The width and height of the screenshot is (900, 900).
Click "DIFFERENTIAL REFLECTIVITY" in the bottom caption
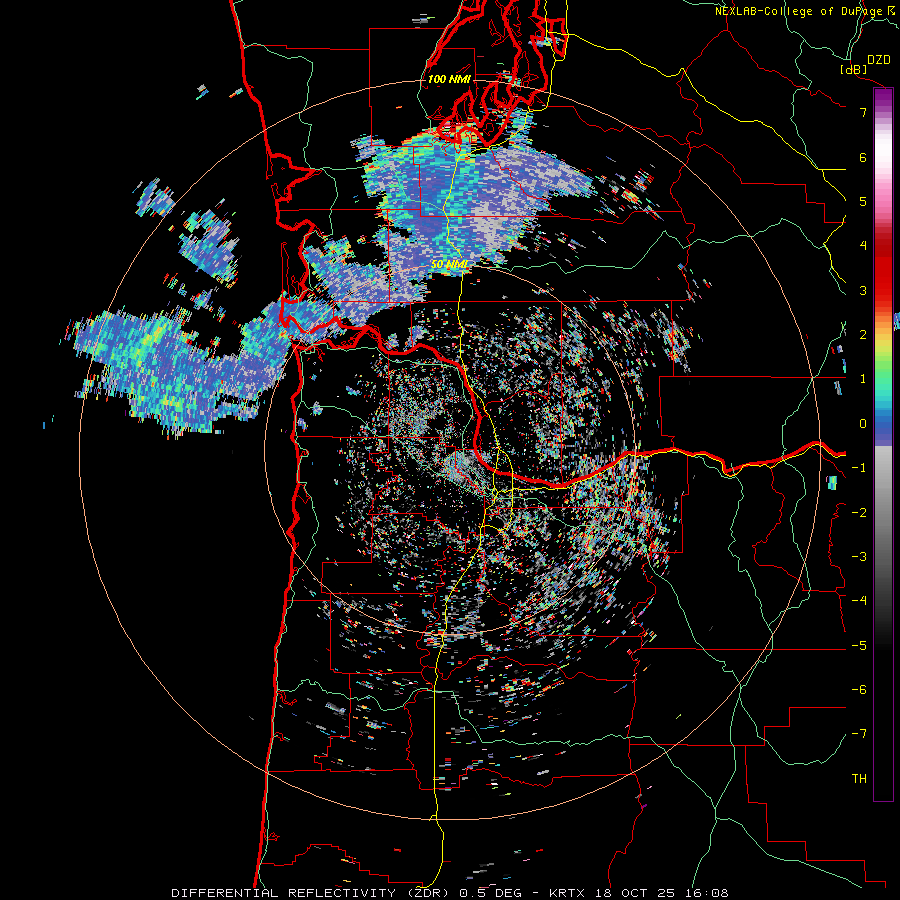point(284,893)
